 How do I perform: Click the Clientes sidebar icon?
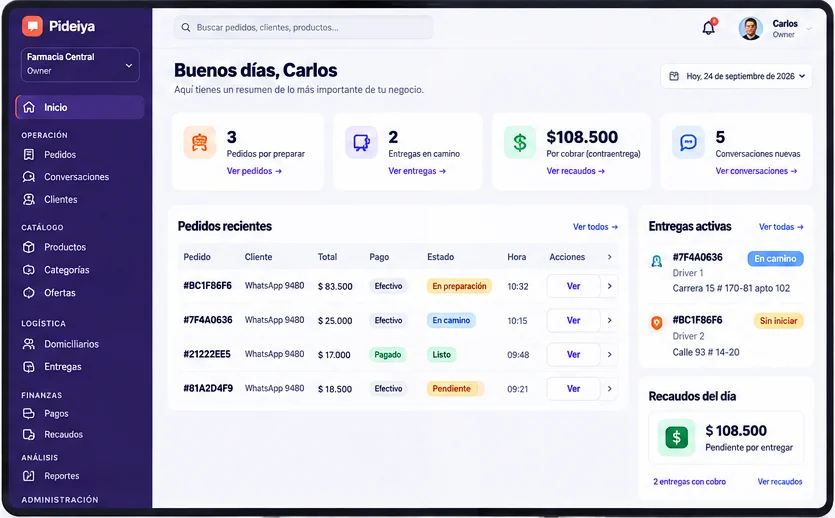[x=29, y=199]
